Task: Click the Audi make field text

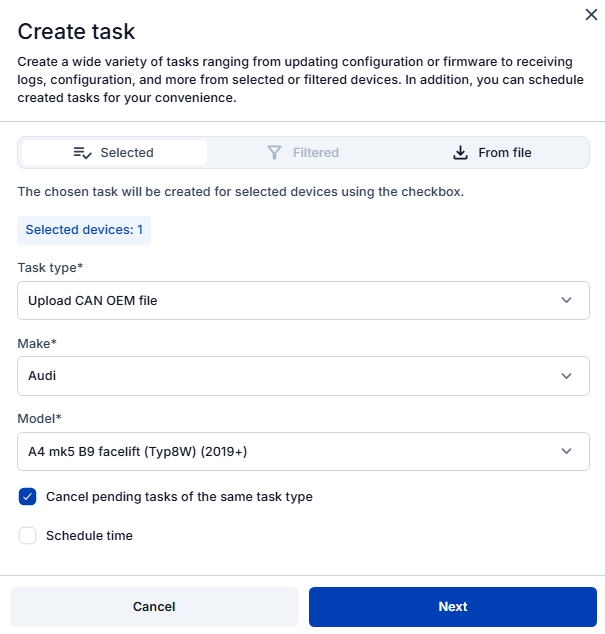Action: [42, 376]
